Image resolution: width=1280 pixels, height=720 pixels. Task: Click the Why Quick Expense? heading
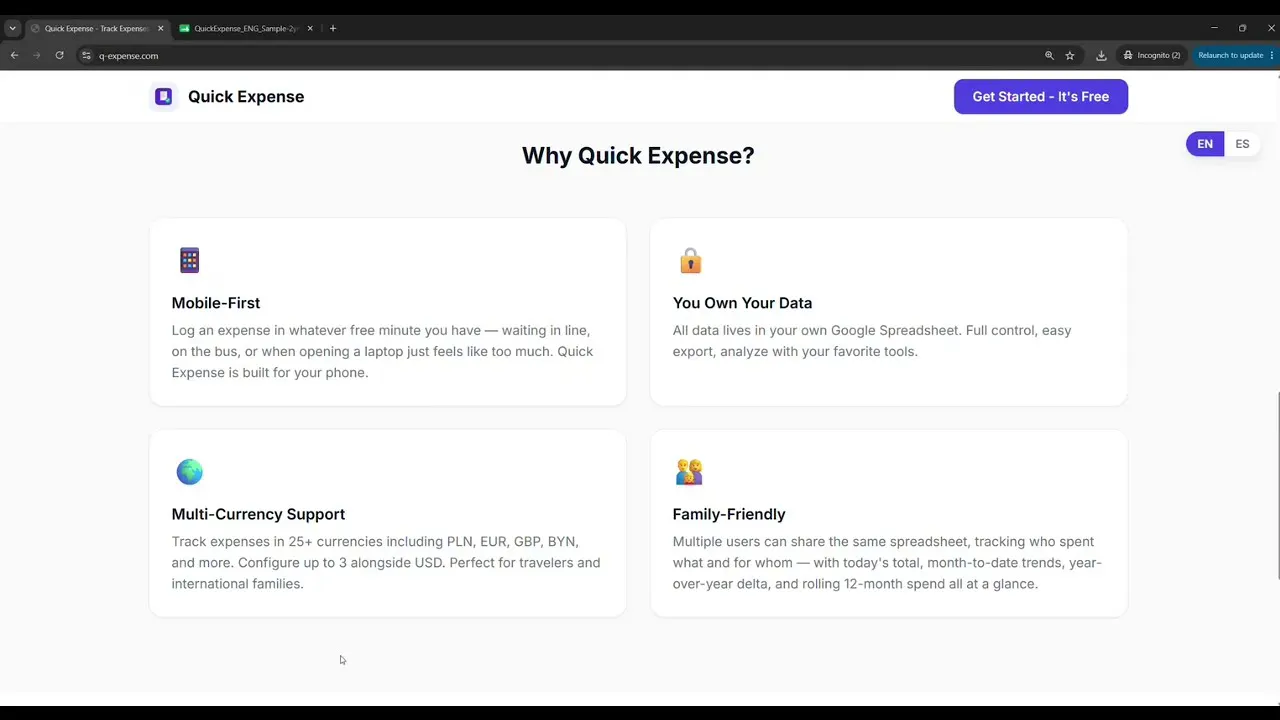pyautogui.click(x=638, y=155)
